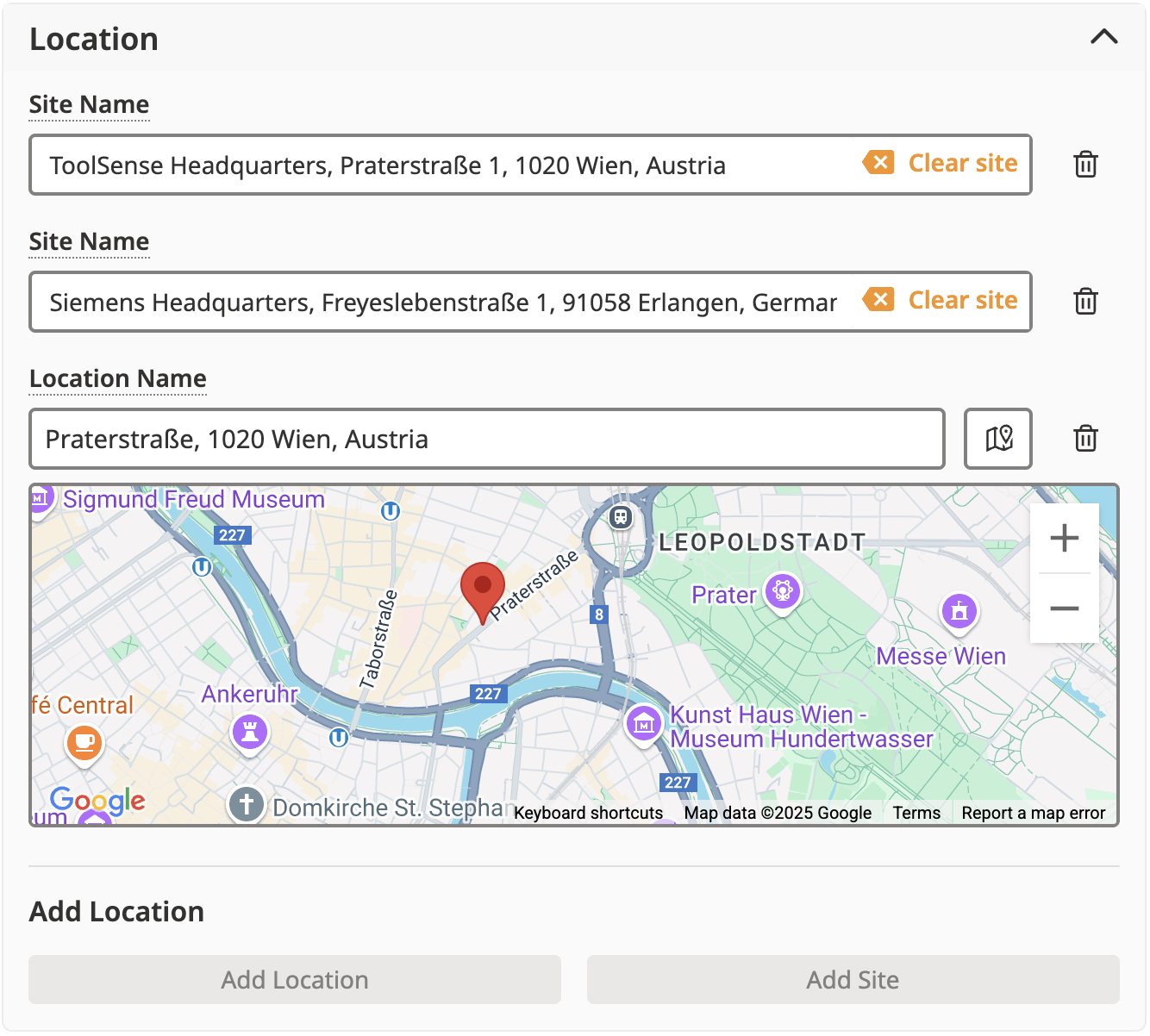Click the train station icon near Leopoldstadt
Image resolution: width=1150 pixels, height=1036 pixels.
(x=621, y=517)
